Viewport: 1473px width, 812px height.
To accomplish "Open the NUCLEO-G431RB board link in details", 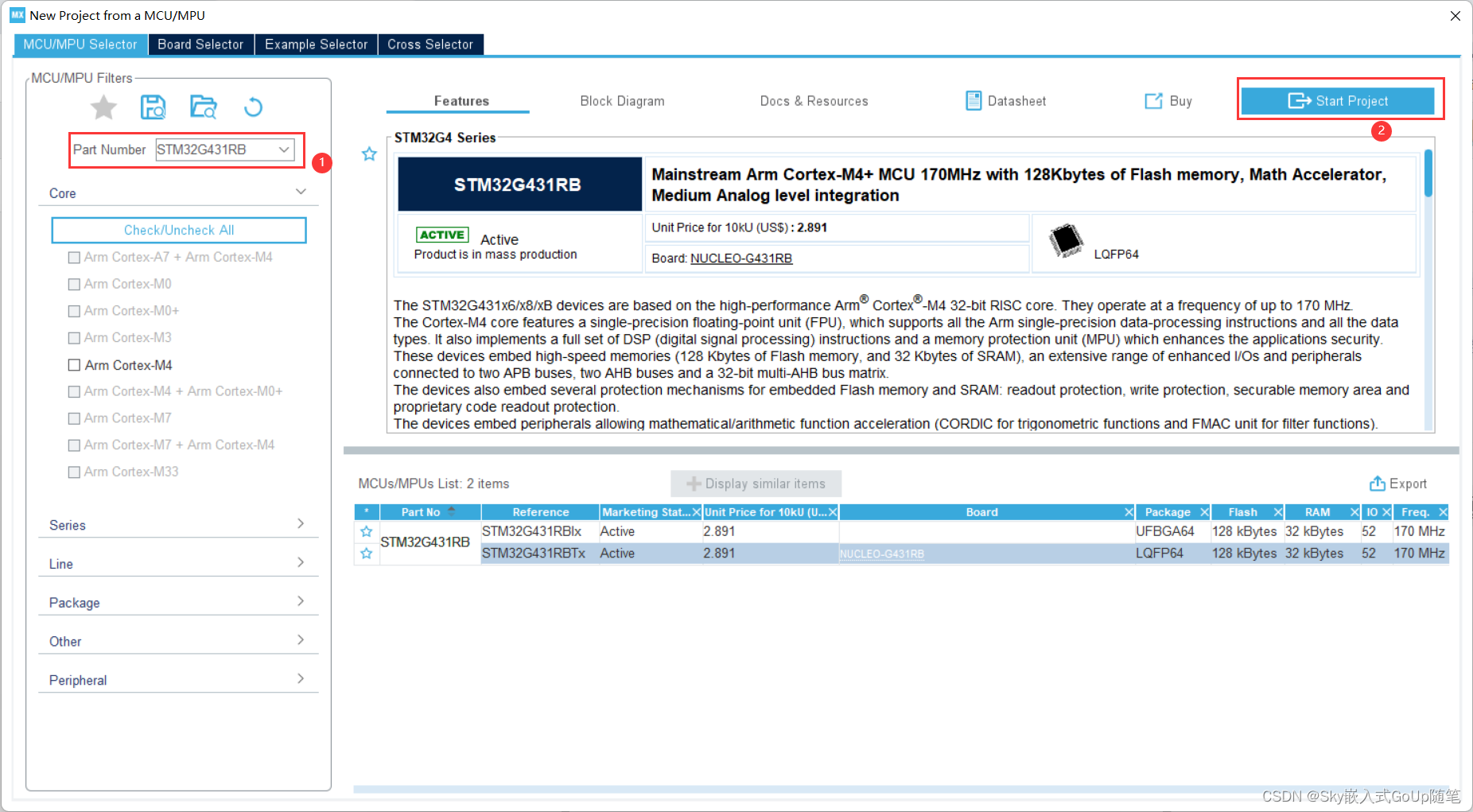I will point(741,258).
